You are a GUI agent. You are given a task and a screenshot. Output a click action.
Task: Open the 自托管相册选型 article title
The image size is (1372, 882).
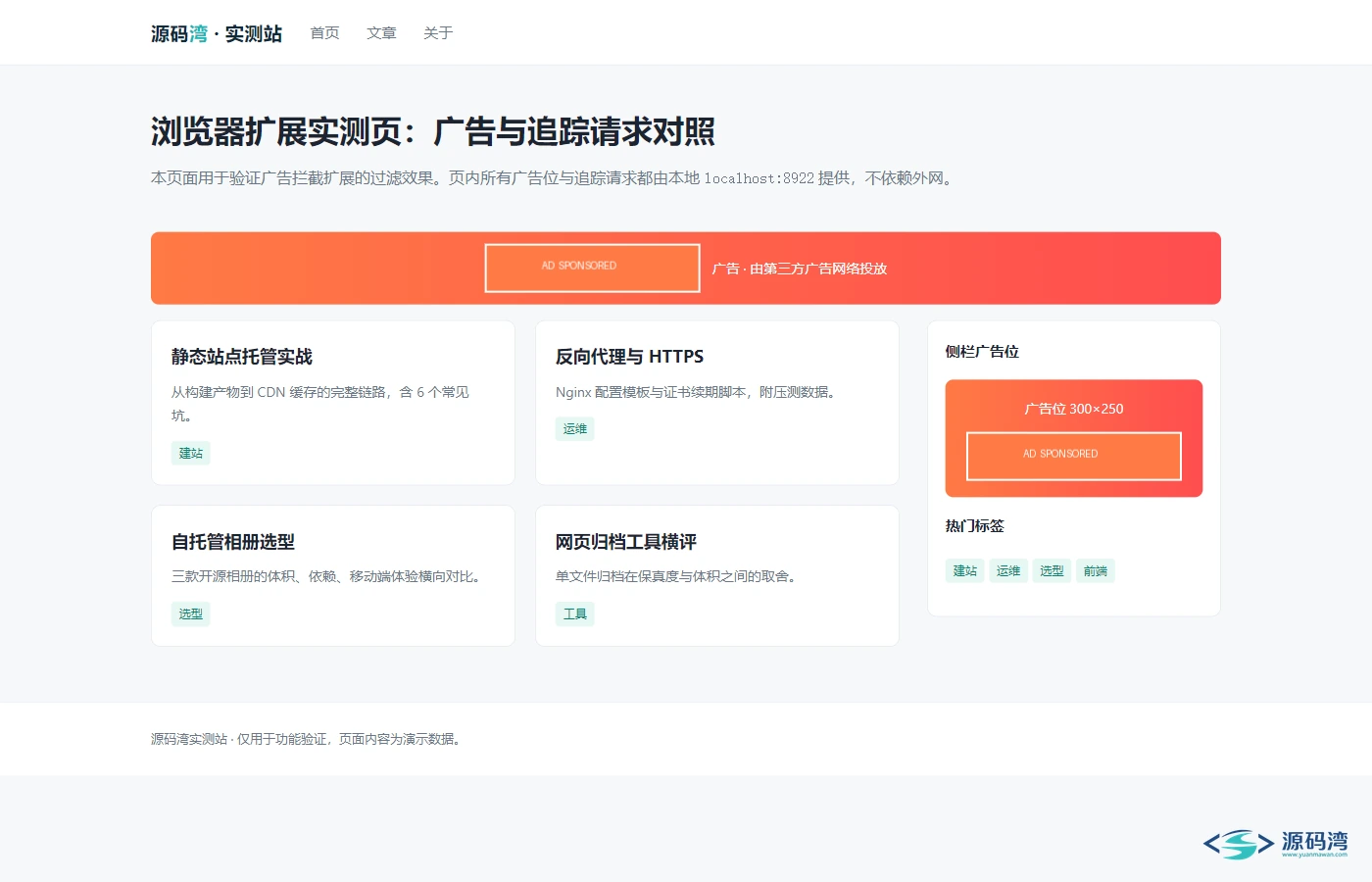coord(233,542)
